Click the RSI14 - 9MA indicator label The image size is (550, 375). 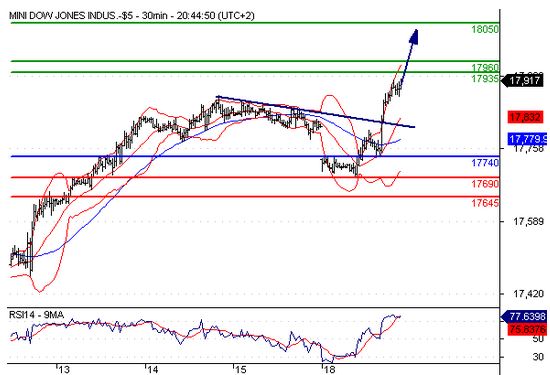click(36, 315)
